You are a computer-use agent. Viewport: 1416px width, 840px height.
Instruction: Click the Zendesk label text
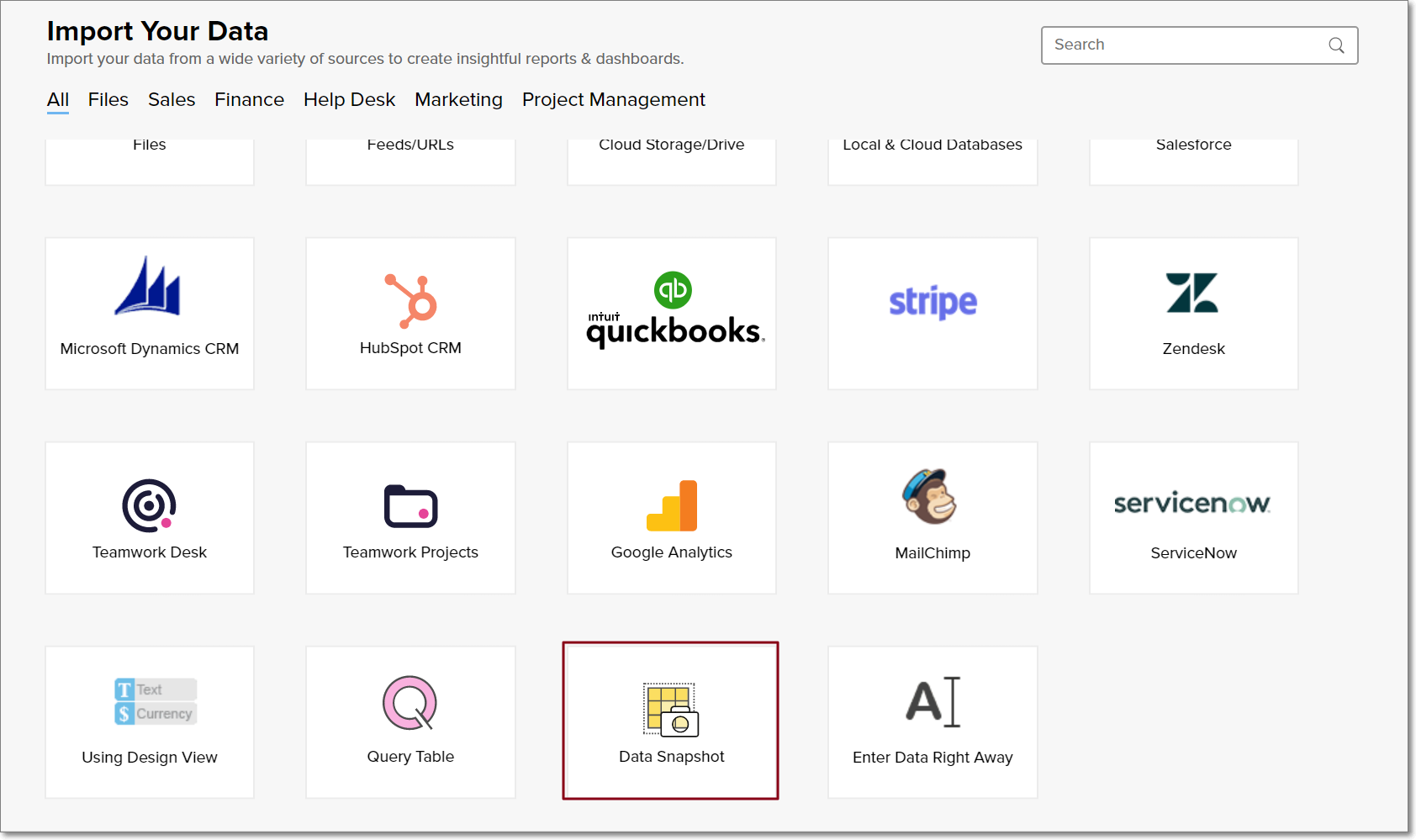(x=1193, y=348)
